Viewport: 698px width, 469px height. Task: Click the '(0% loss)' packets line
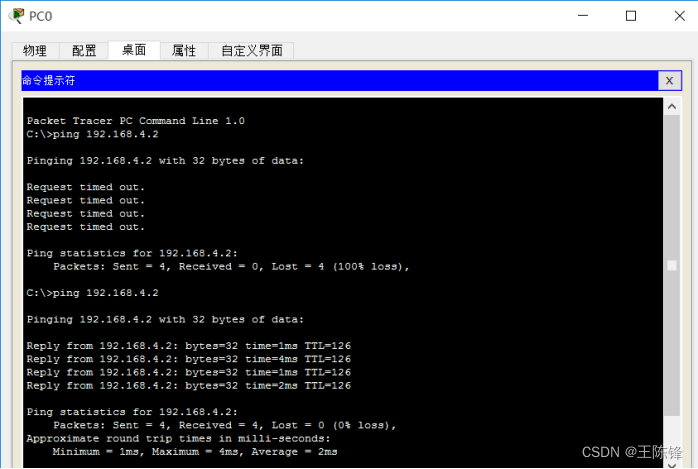pos(224,425)
